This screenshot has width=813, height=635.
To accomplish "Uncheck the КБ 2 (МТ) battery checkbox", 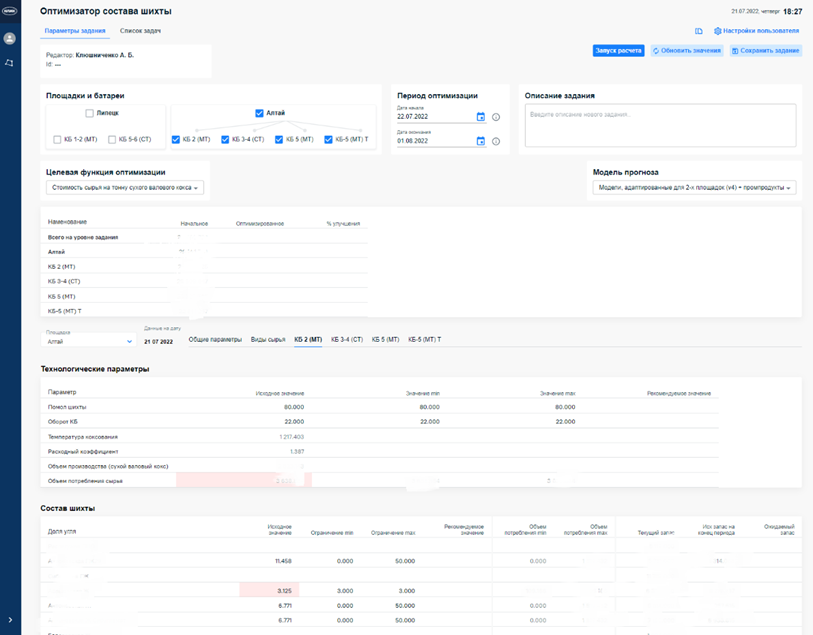I will click(176, 139).
